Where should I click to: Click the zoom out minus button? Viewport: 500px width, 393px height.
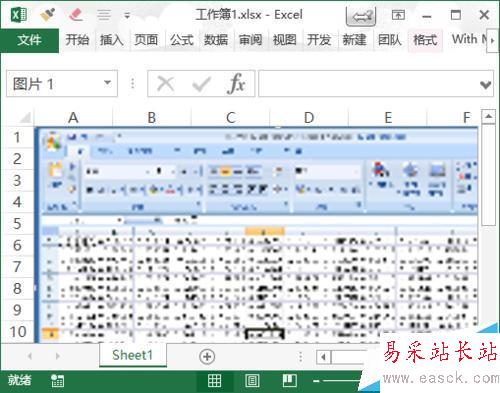[x=316, y=381]
